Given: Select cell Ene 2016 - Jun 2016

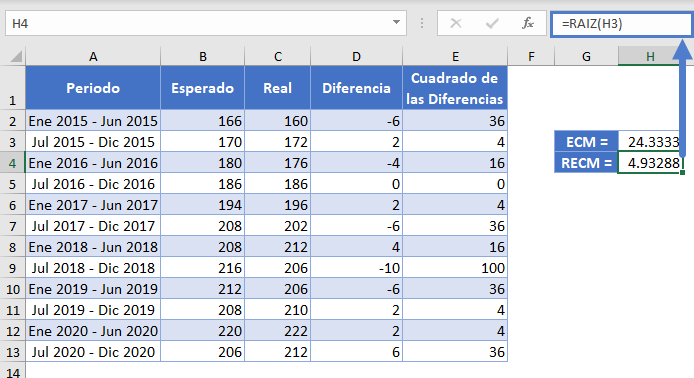Looking at the screenshot, I should (x=93, y=163).
